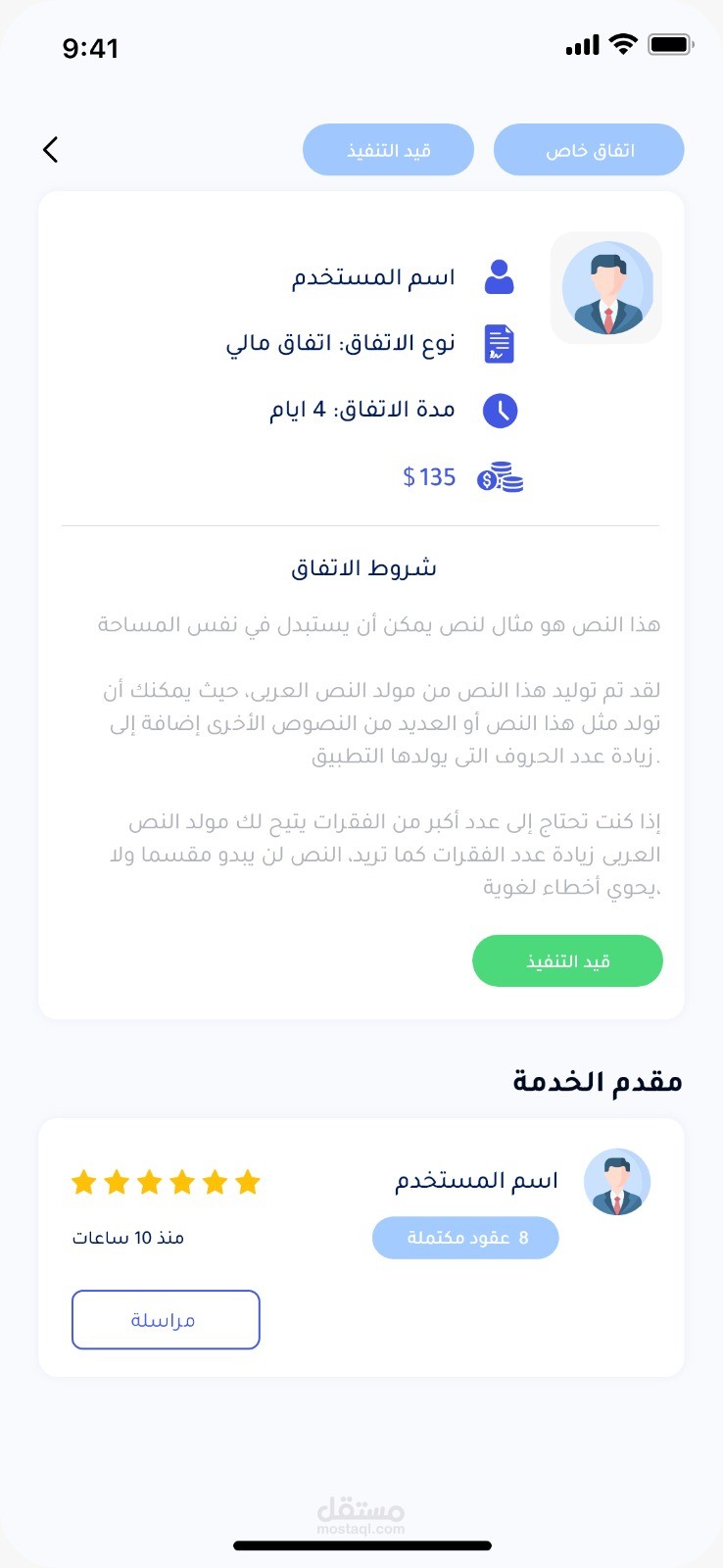The width and height of the screenshot is (723, 1568).
Task: Open the service provider's small avatar
Action: pyautogui.click(x=617, y=1182)
